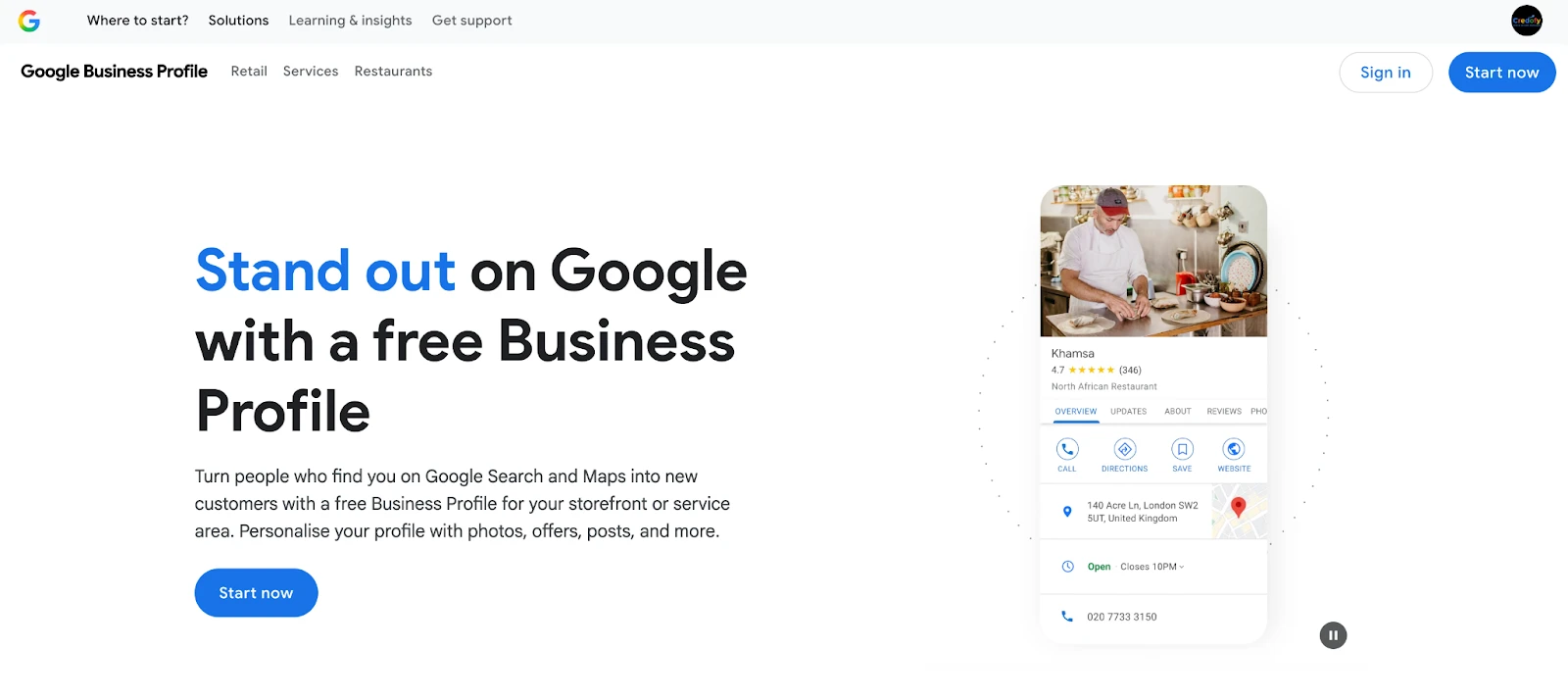Screen dimensions: 1568x699
Task: Click the chef photo in the Khamsa card
Action: coord(1153,261)
